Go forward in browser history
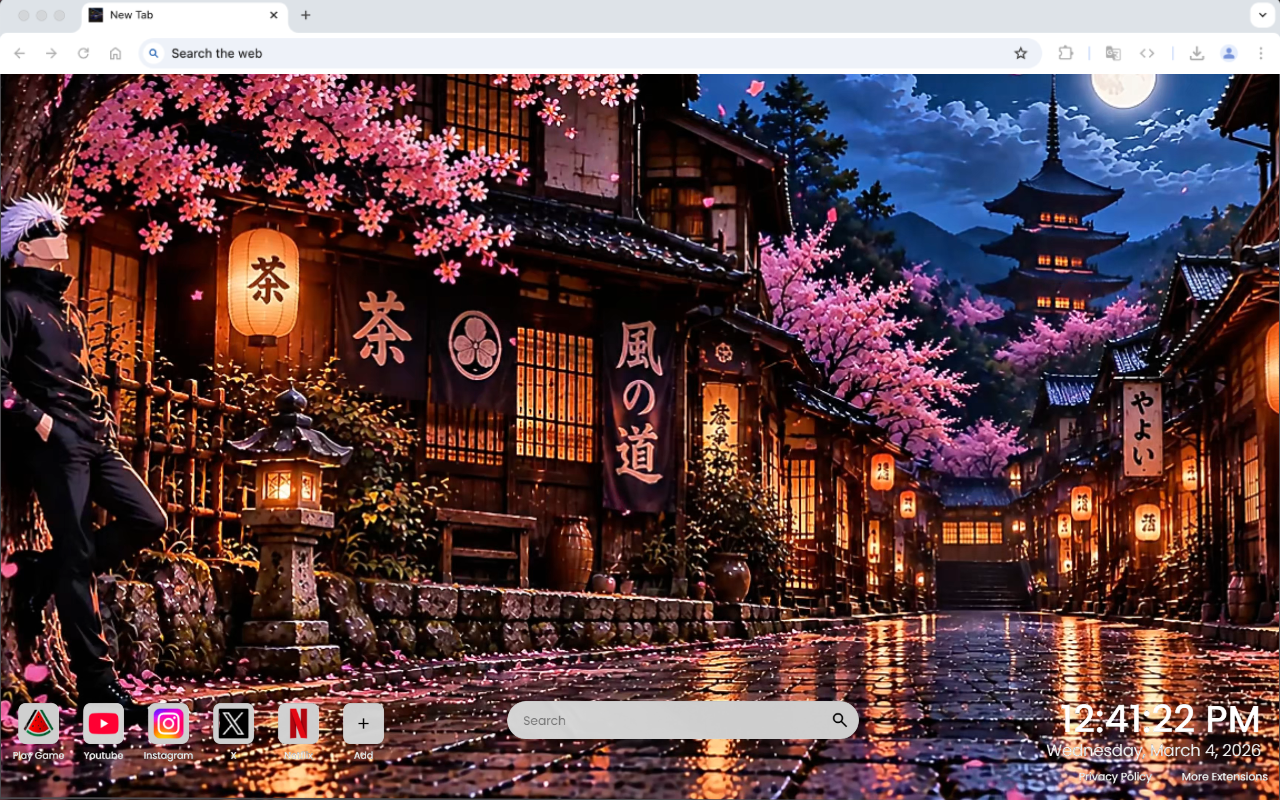 click(x=52, y=53)
